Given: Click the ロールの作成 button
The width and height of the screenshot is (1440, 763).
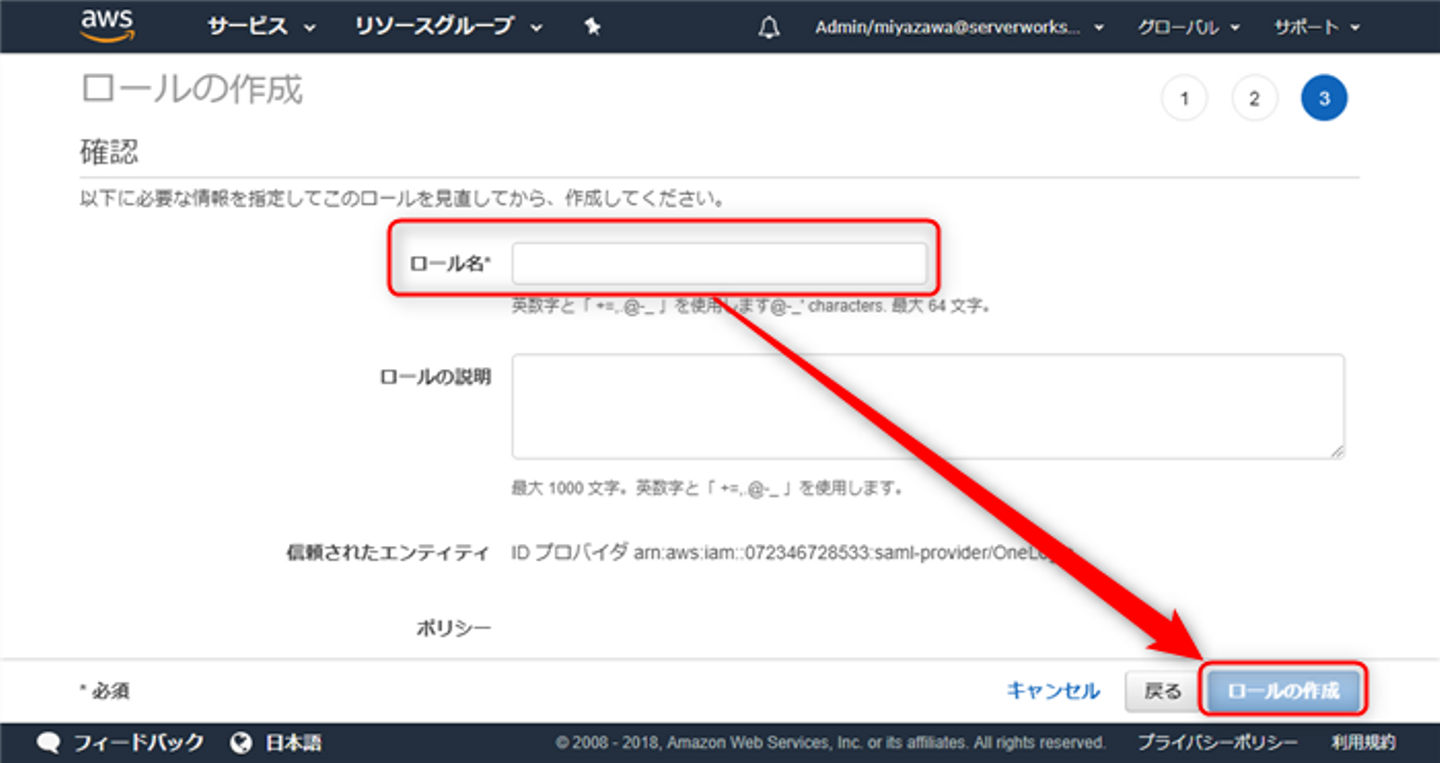Looking at the screenshot, I should tap(1284, 692).
